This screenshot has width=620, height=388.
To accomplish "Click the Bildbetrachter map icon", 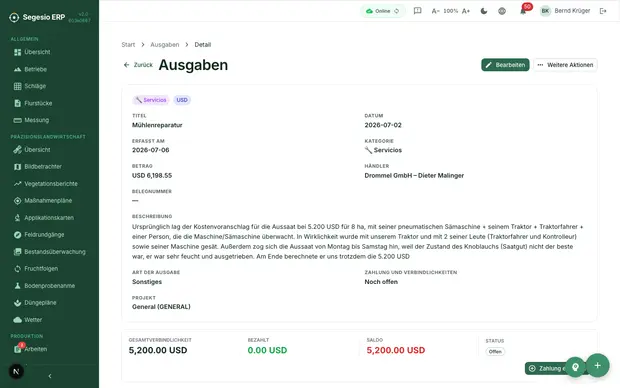I will [17, 167].
